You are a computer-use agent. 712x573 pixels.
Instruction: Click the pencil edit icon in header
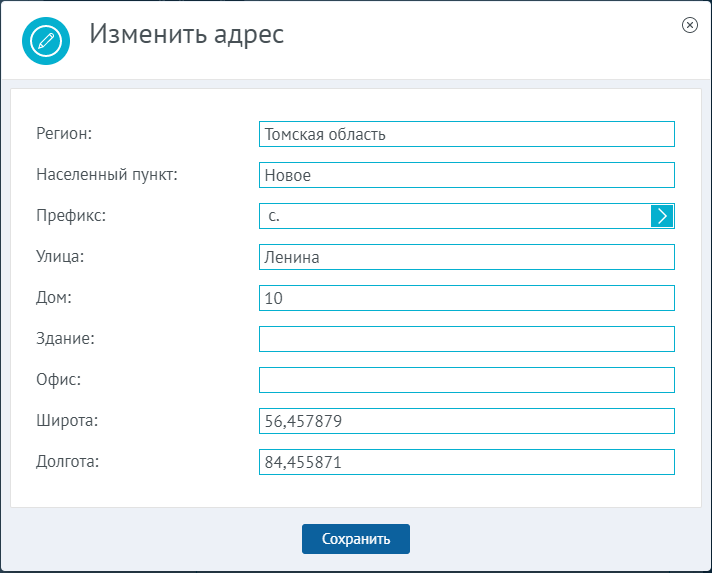coord(46,41)
